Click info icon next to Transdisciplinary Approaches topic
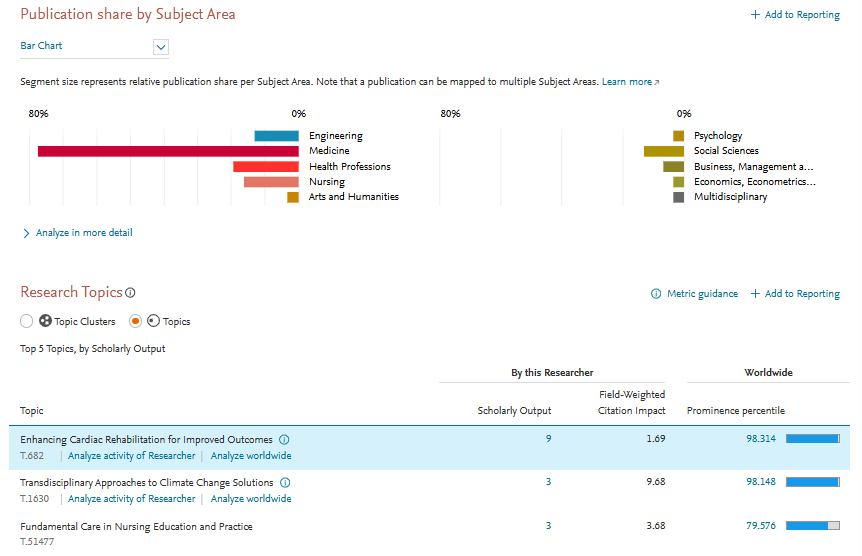Image resolution: width=862 pixels, height=556 pixels. pos(286,483)
